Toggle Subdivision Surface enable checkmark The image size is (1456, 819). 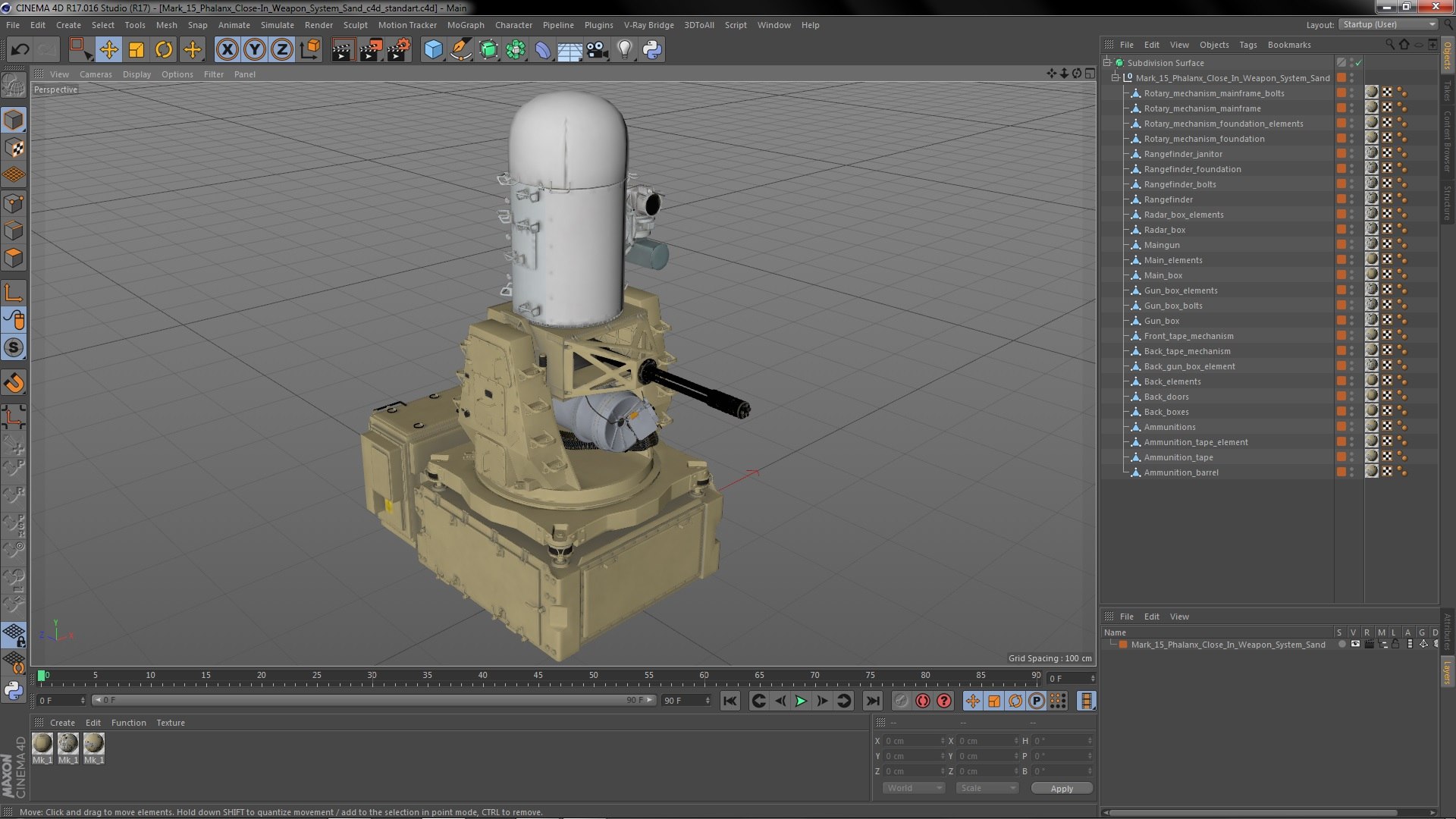coord(1358,63)
